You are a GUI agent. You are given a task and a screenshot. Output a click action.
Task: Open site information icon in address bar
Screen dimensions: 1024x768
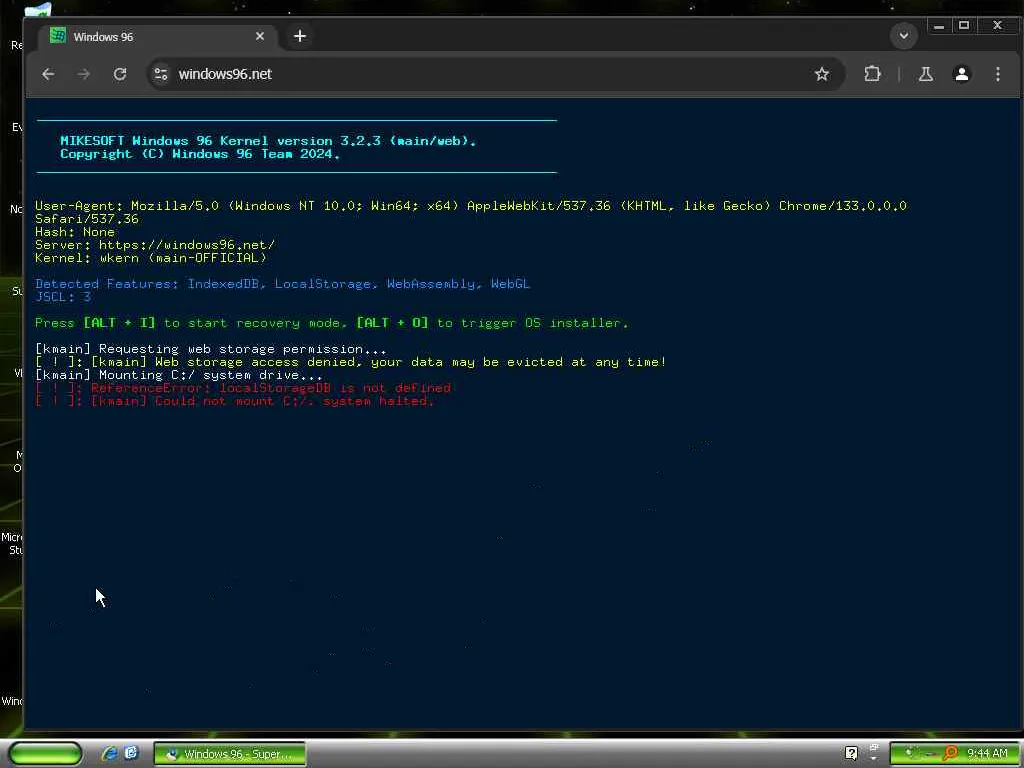pyautogui.click(x=161, y=74)
